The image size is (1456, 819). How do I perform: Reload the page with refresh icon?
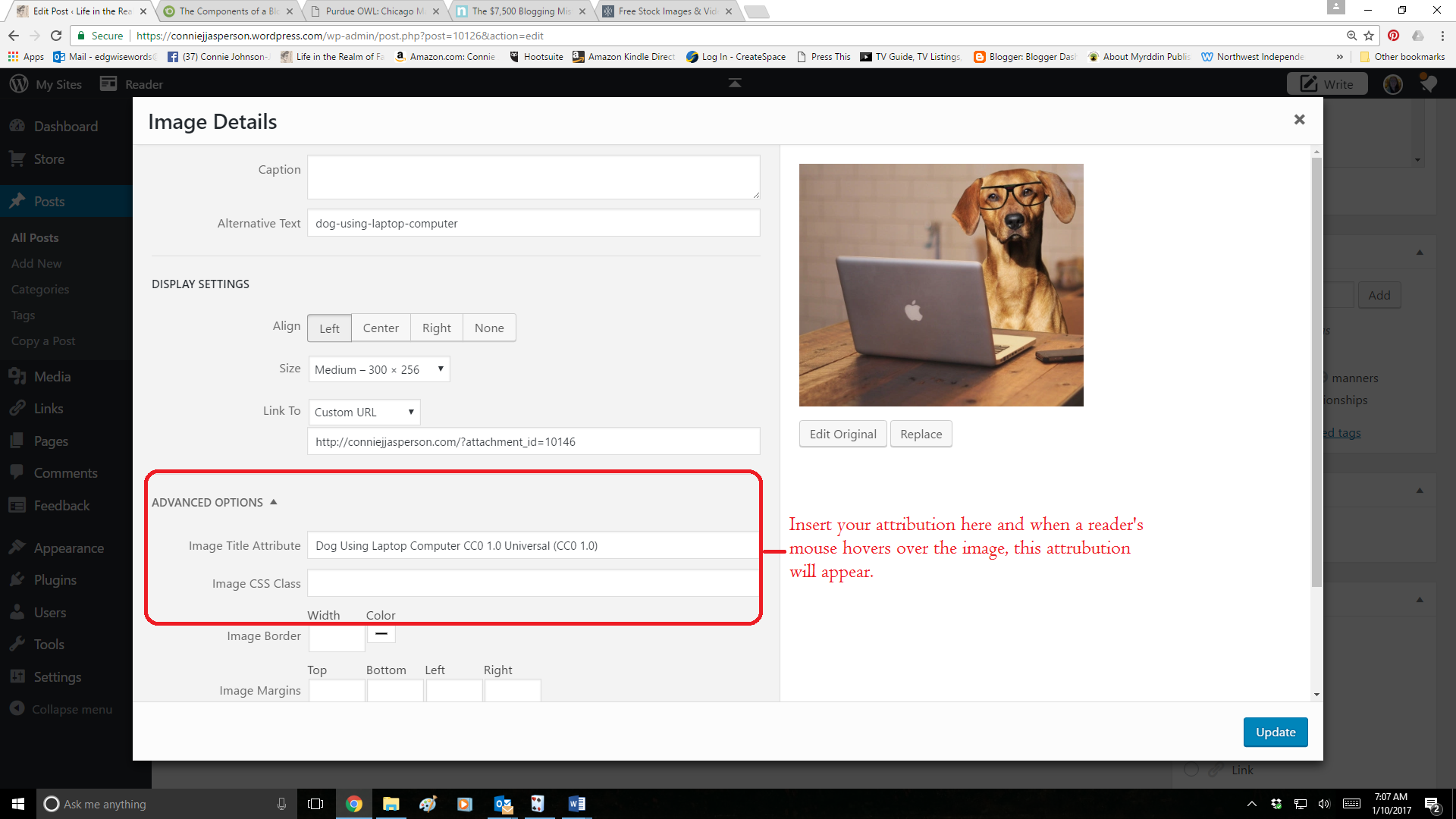click(x=56, y=36)
